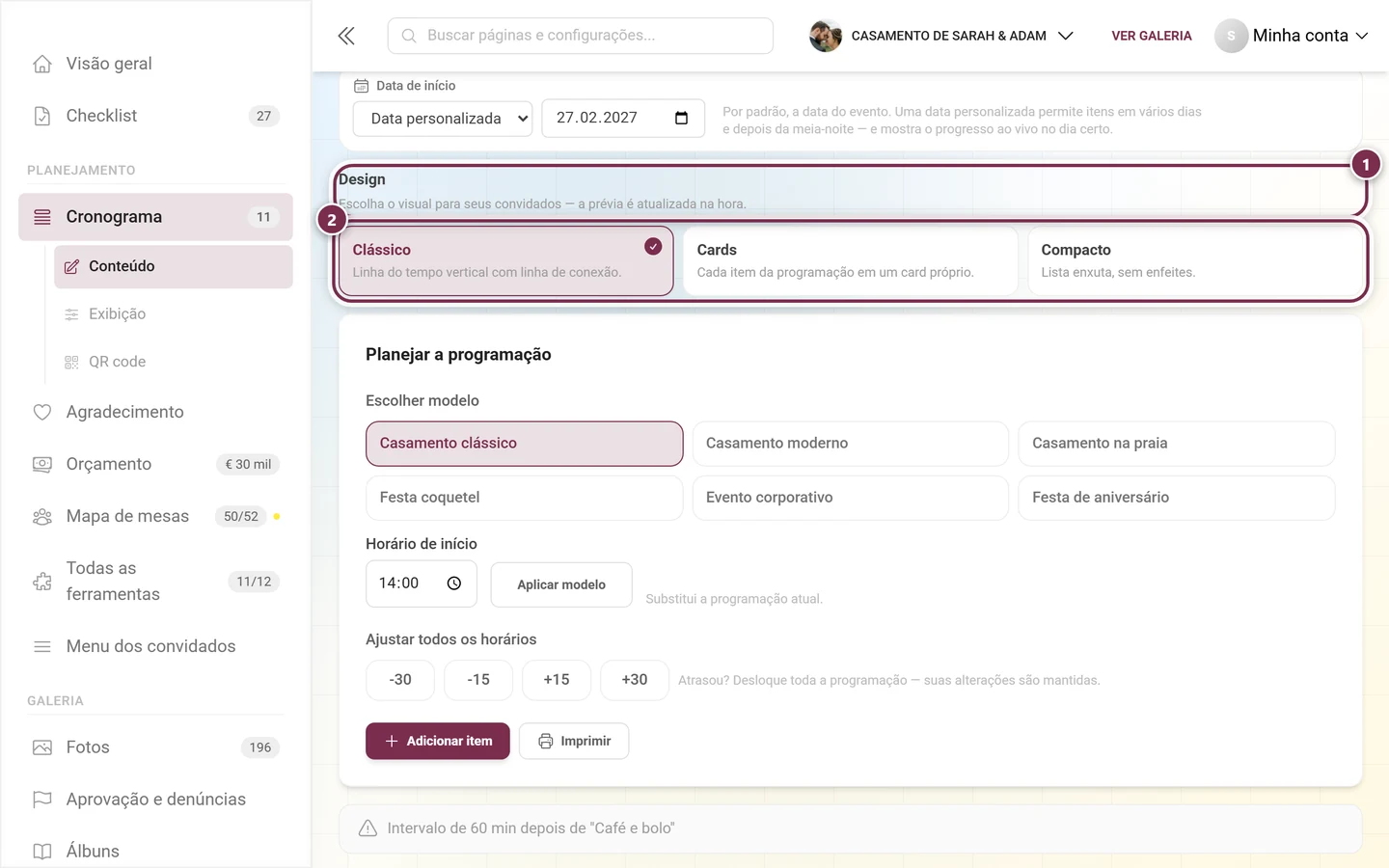
Task: Shift all times by +30 minutes
Action: [x=635, y=680]
